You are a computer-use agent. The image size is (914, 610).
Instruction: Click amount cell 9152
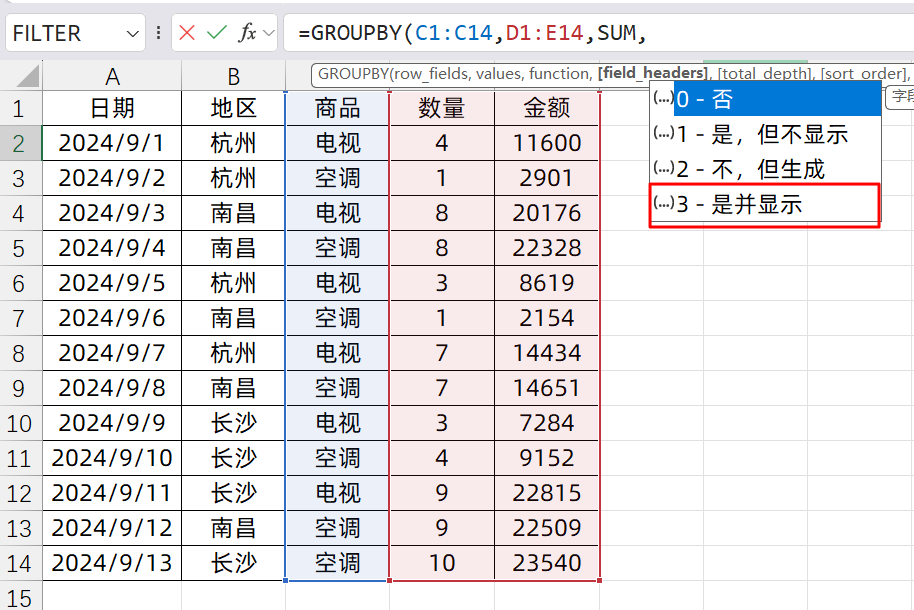pyautogui.click(x=547, y=458)
